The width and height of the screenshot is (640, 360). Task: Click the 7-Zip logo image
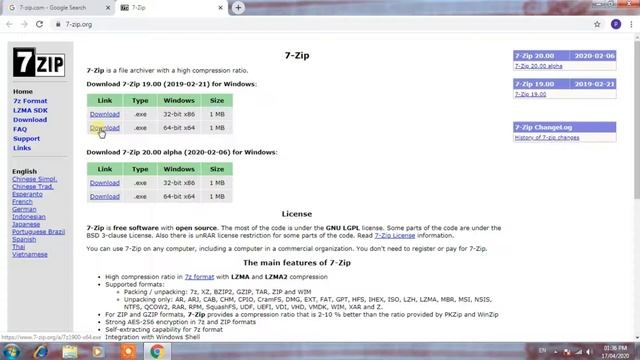pyautogui.click(x=39, y=62)
